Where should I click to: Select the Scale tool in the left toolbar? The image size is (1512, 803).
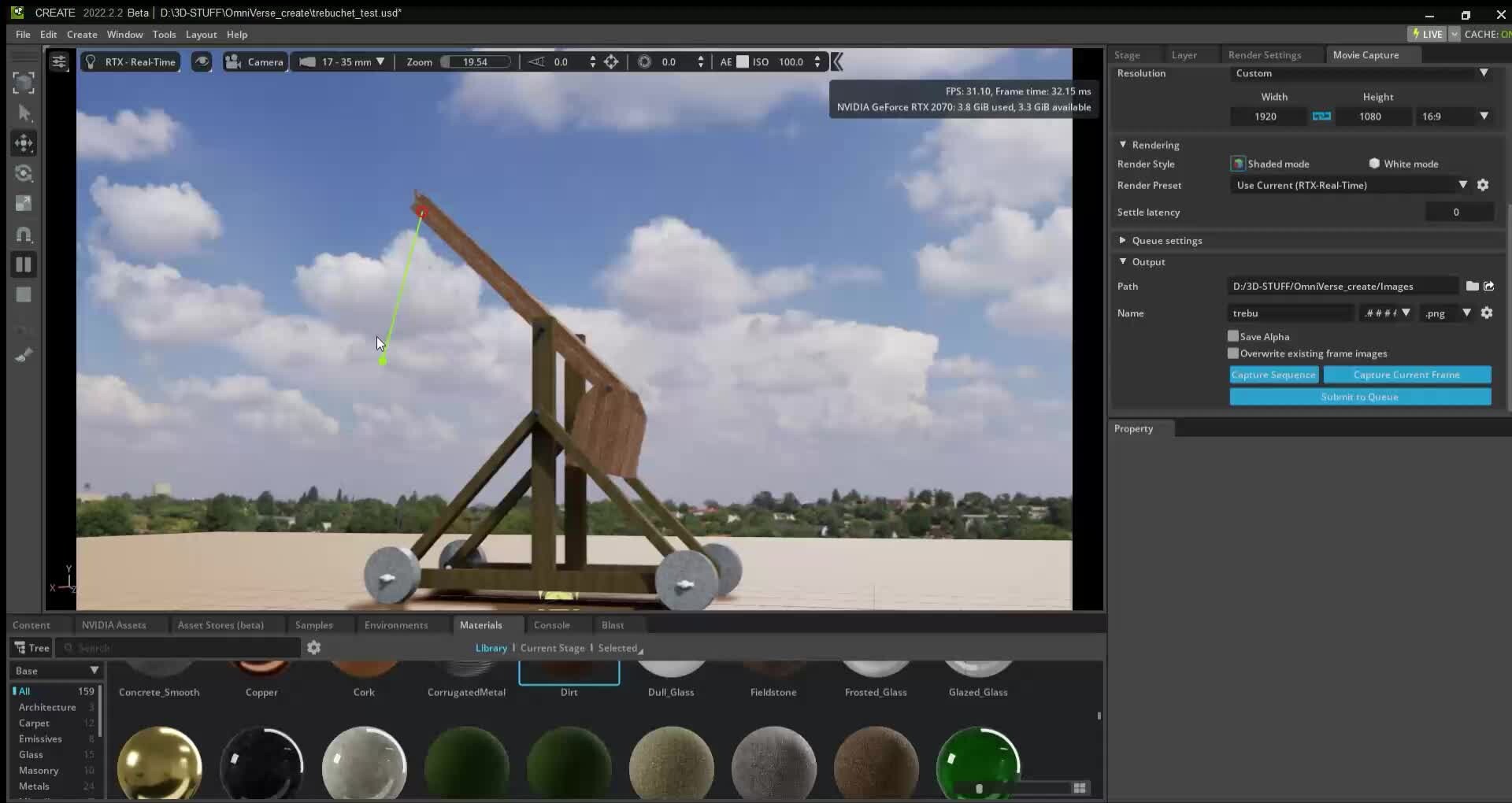click(24, 203)
